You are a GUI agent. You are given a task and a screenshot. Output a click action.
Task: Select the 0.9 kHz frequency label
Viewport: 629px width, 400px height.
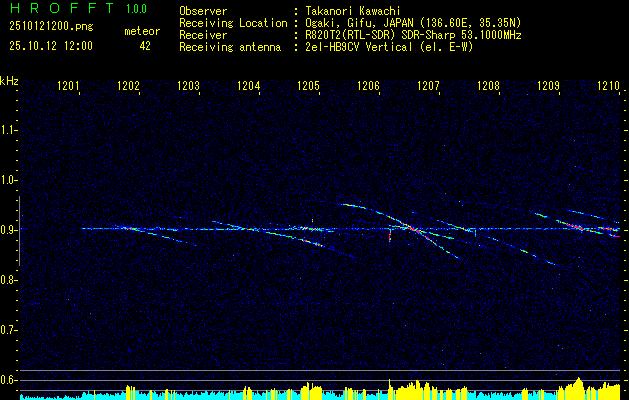(x=8, y=230)
